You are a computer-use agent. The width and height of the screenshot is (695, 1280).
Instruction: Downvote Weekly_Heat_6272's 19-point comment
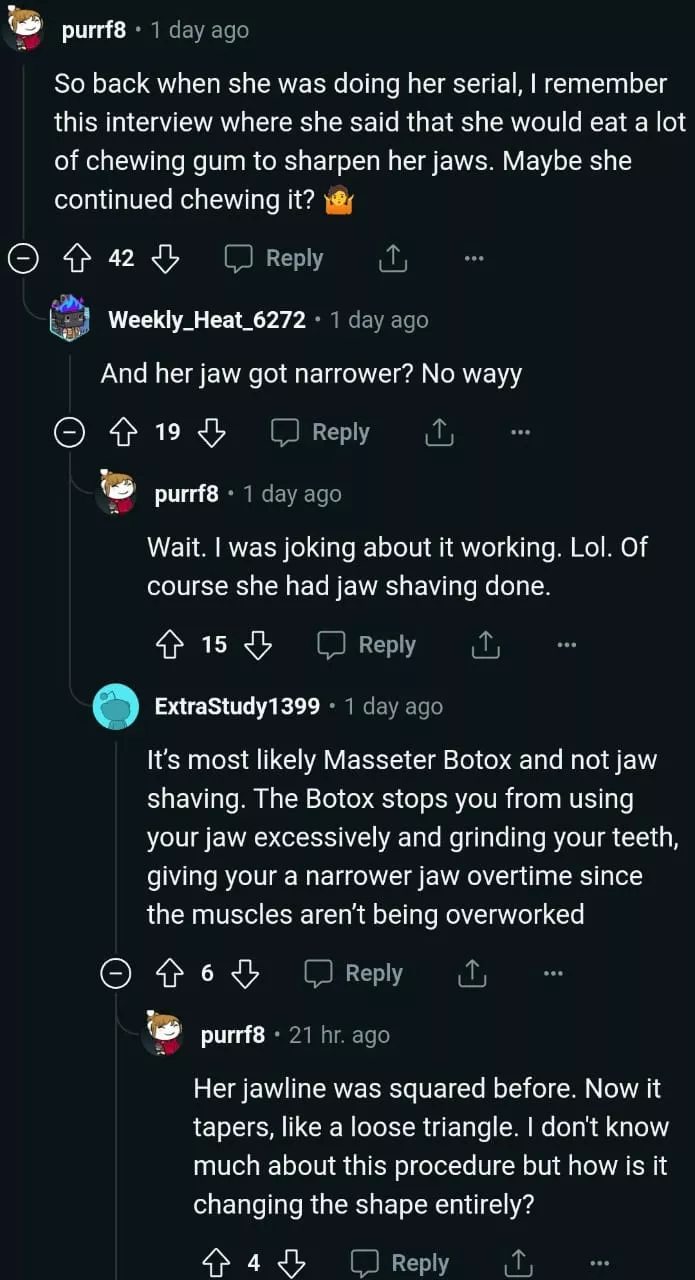(212, 432)
